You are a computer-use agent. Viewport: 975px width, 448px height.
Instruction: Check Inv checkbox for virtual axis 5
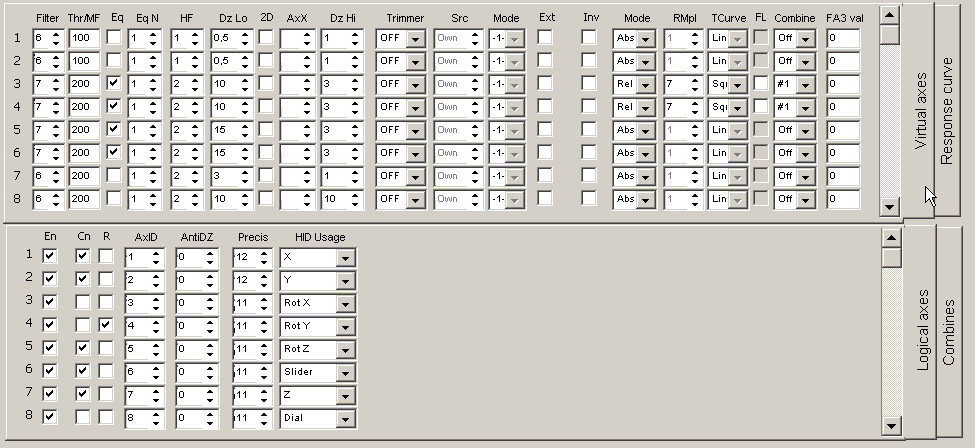pyautogui.click(x=589, y=129)
